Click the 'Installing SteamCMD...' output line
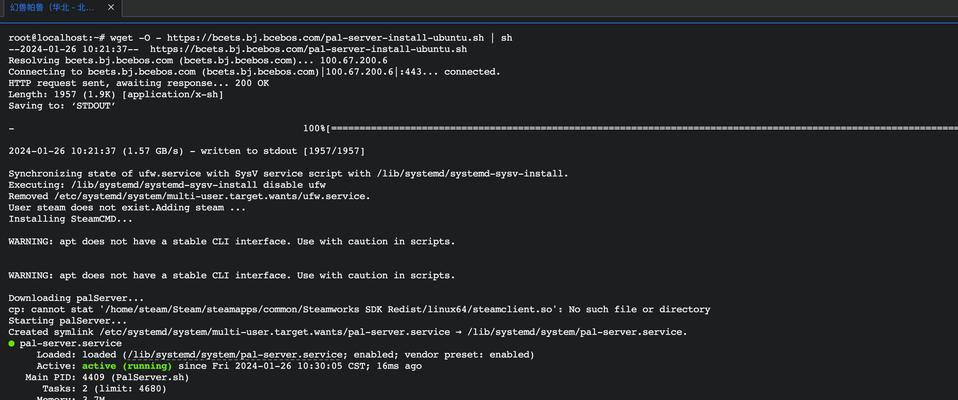Image resolution: width=958 pixels, height=400 pixels. (70, 219)
